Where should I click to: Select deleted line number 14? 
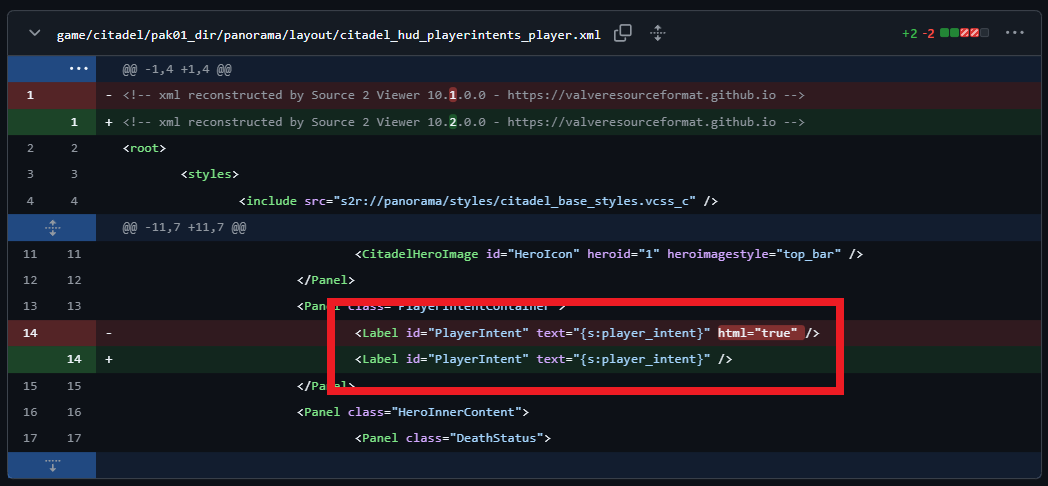(x=31, y=332)
